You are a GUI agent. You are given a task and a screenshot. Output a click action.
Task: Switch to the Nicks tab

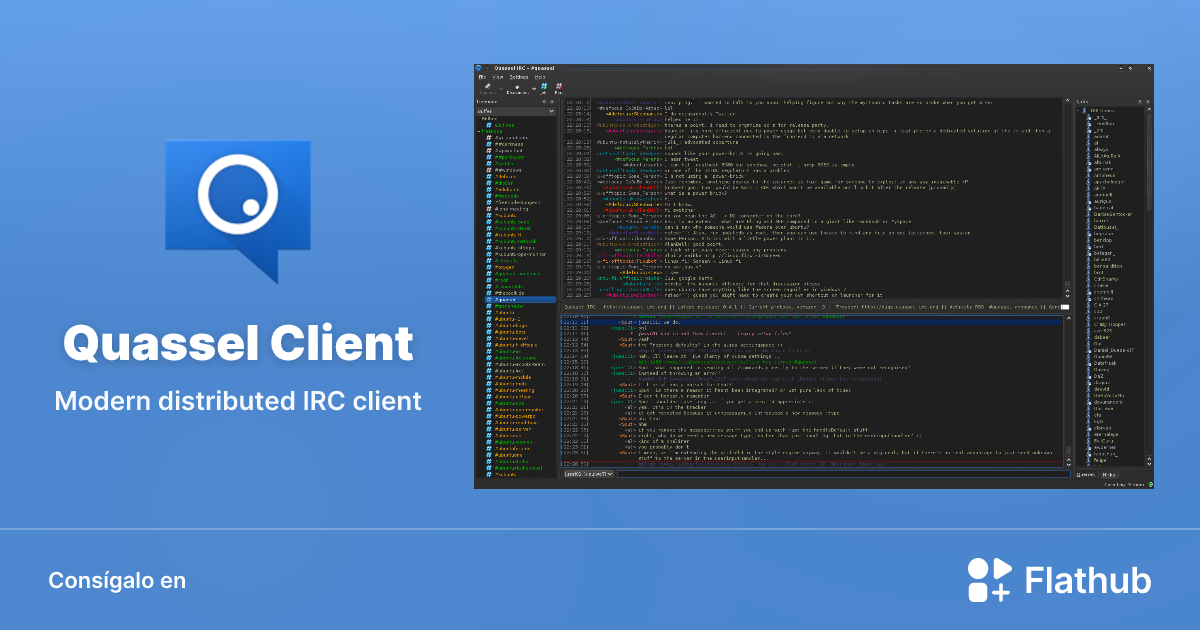tap(1109, 475)
